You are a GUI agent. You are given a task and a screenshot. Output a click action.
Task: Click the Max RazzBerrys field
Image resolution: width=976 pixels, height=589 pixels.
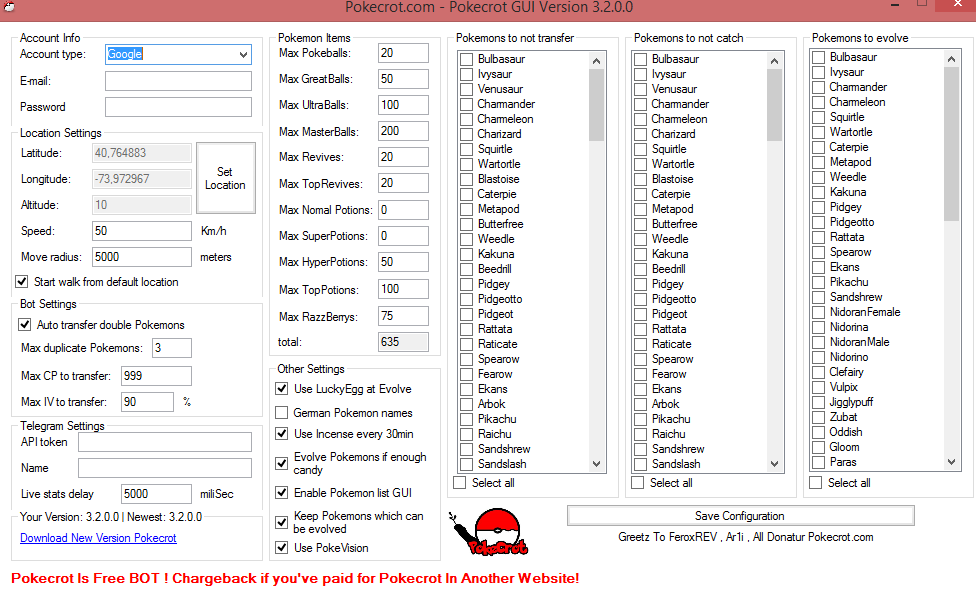coord(403,316)
